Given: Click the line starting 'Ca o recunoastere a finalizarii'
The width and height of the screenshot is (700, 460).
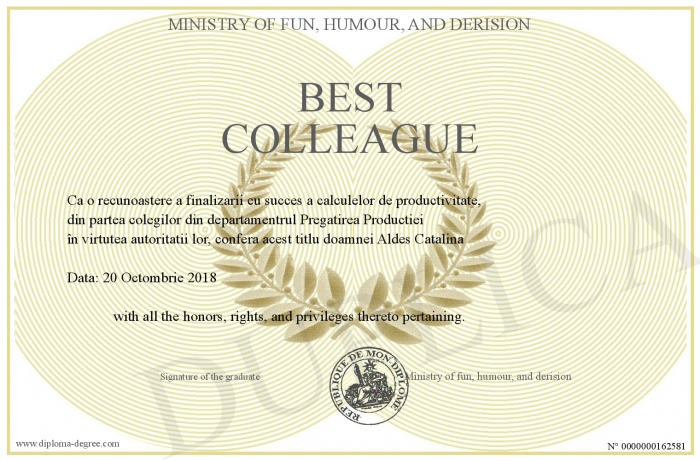Looking at the screenshot, I should (x=274, y=201).
